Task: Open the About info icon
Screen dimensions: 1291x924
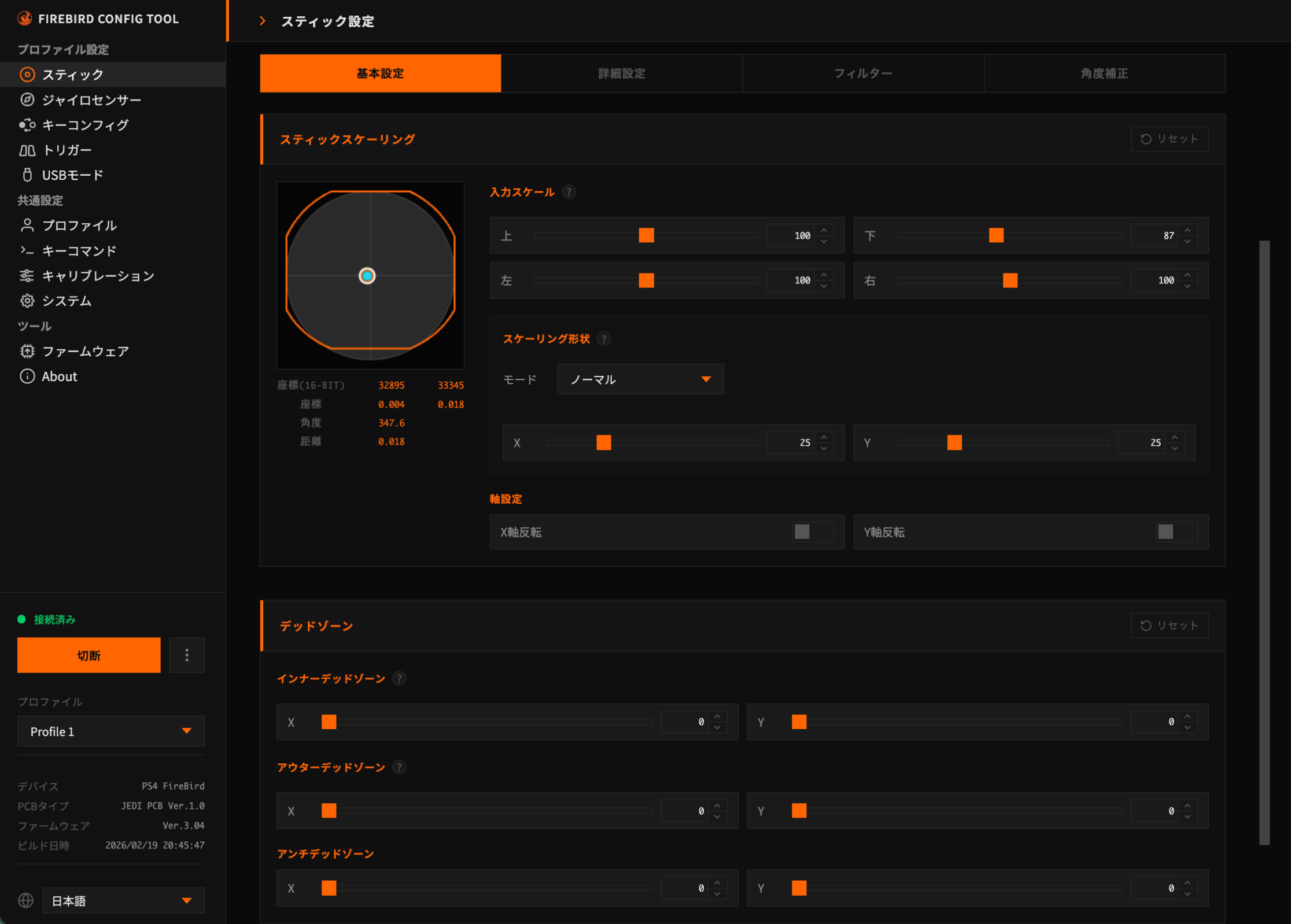Action: click(x=27, y=376)
